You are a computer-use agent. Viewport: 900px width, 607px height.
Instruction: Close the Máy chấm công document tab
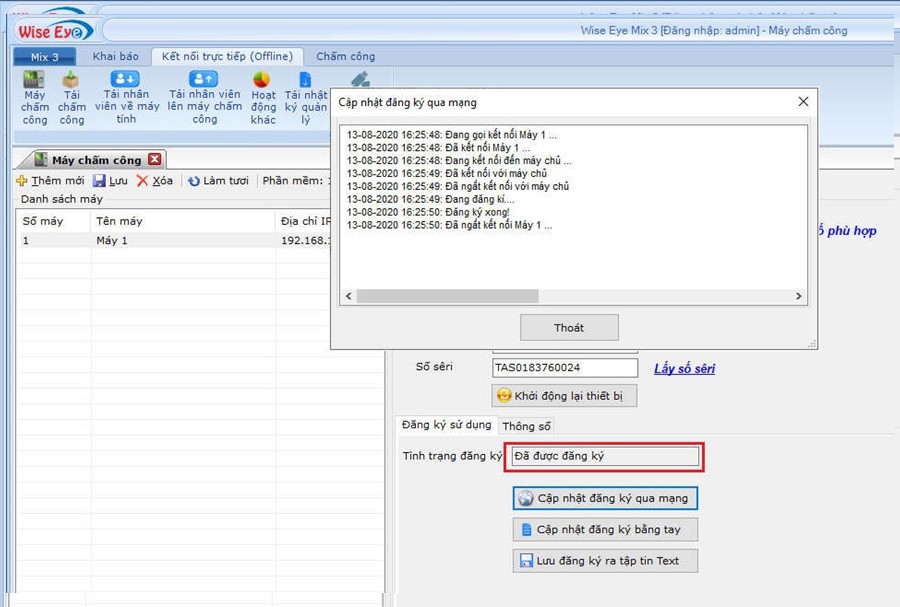[x=154, y=159]
